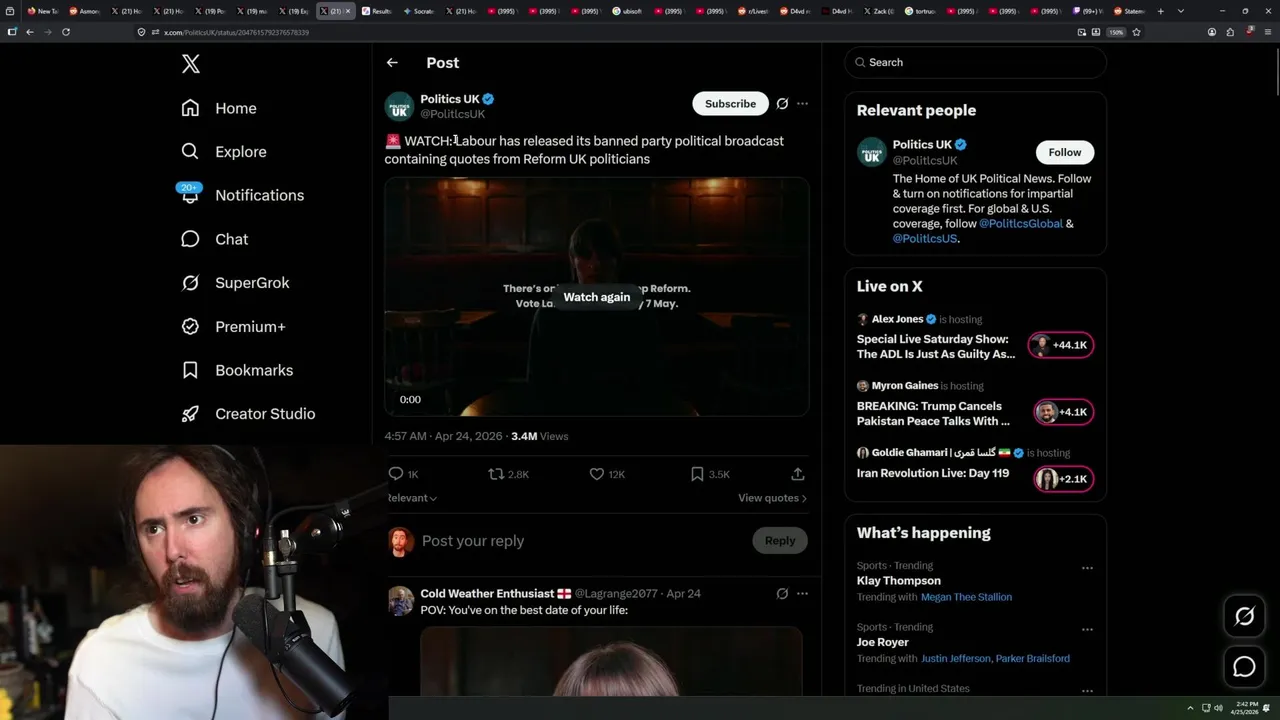Join Iran Revolution Live +2.1K
Screen dimensions: 1280x720
[1064, 479]
